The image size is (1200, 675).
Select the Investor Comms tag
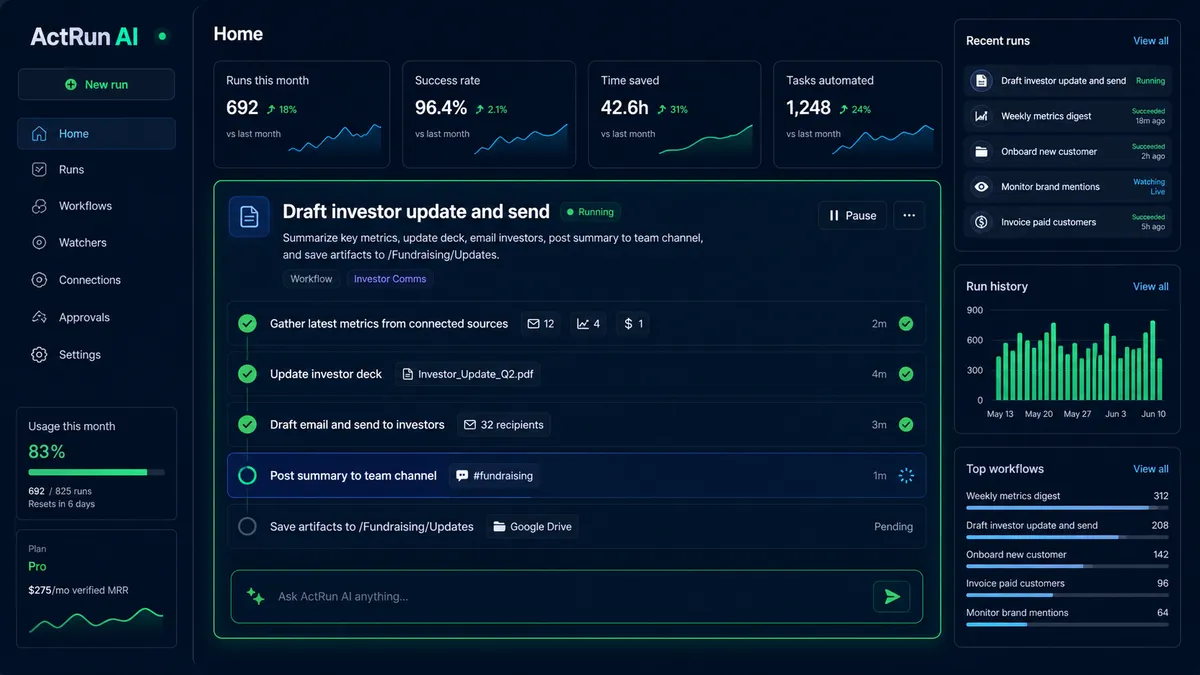pos(390,279)
